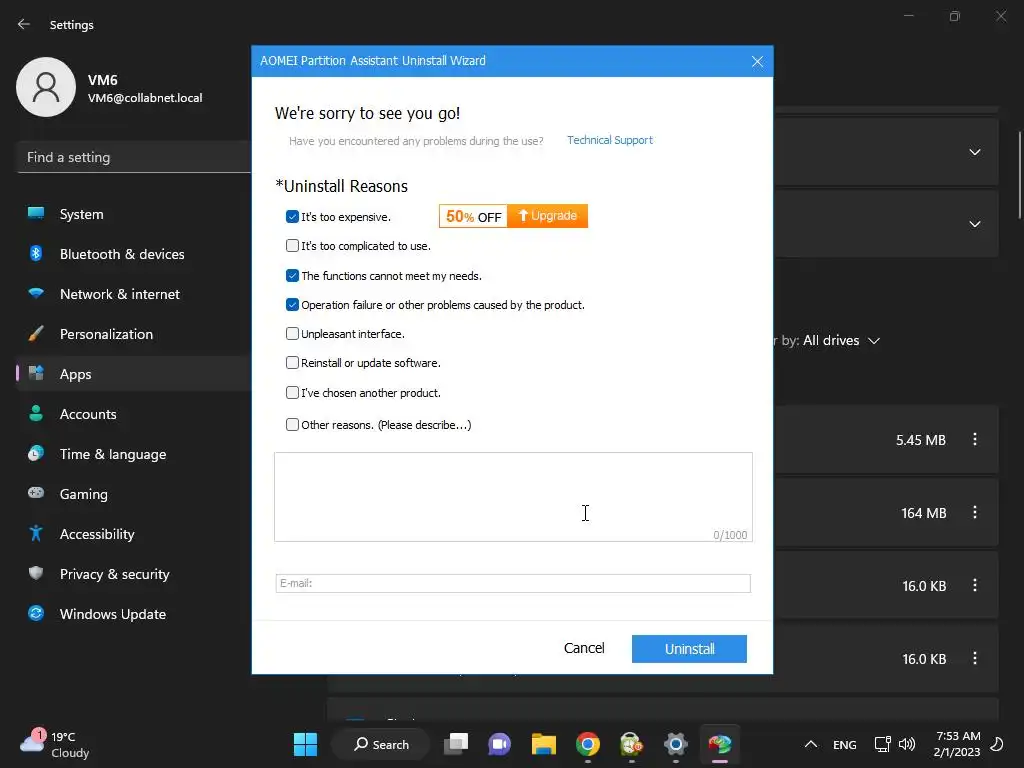The height and width of the screenshot is (768, 1024).
Task: Select Apps in Settings sidebar
Action: [134, 374]
